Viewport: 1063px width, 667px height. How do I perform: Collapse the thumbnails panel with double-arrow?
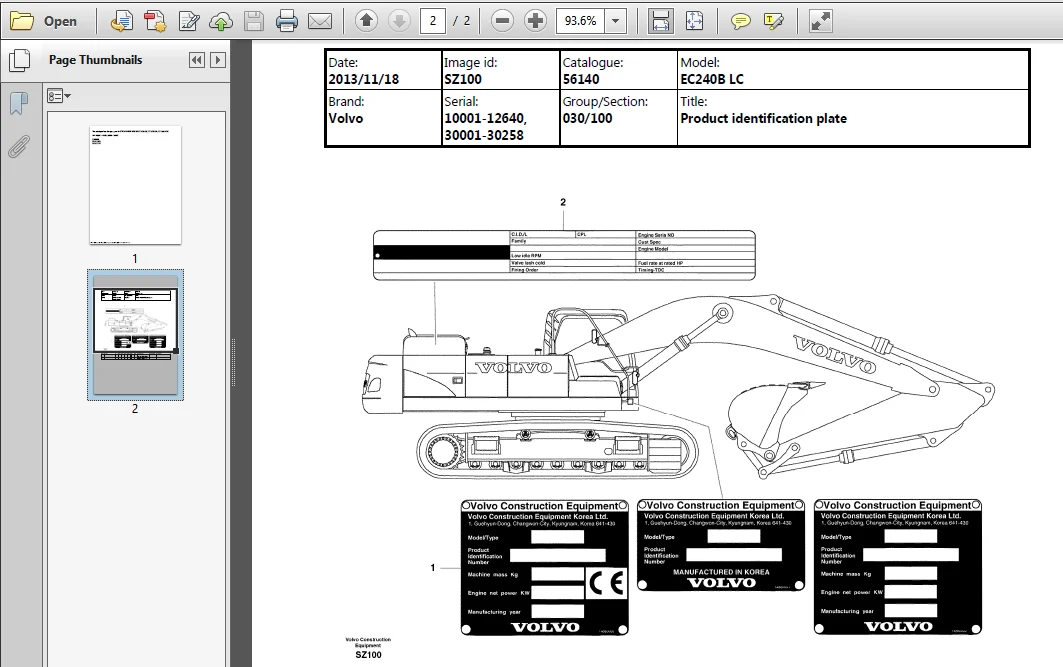click(x=197, y=60)
